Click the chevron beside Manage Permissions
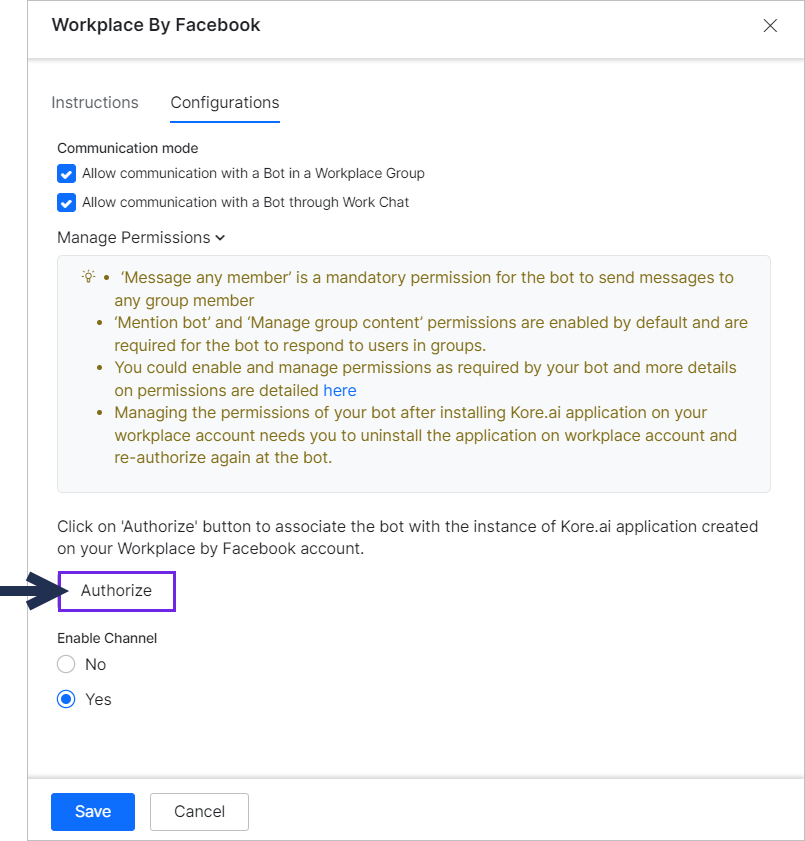This screenshot has height=841, width=805. (x=219, y=238)
